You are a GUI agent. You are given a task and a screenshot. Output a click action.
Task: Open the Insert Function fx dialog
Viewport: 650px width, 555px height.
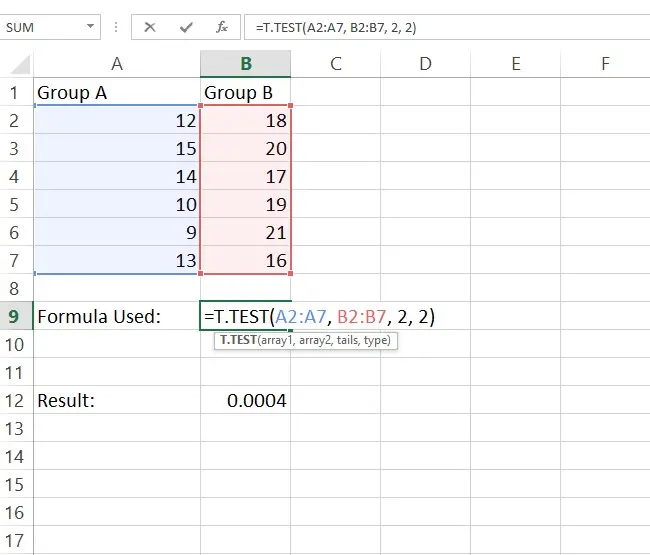(x=222, y=27)
